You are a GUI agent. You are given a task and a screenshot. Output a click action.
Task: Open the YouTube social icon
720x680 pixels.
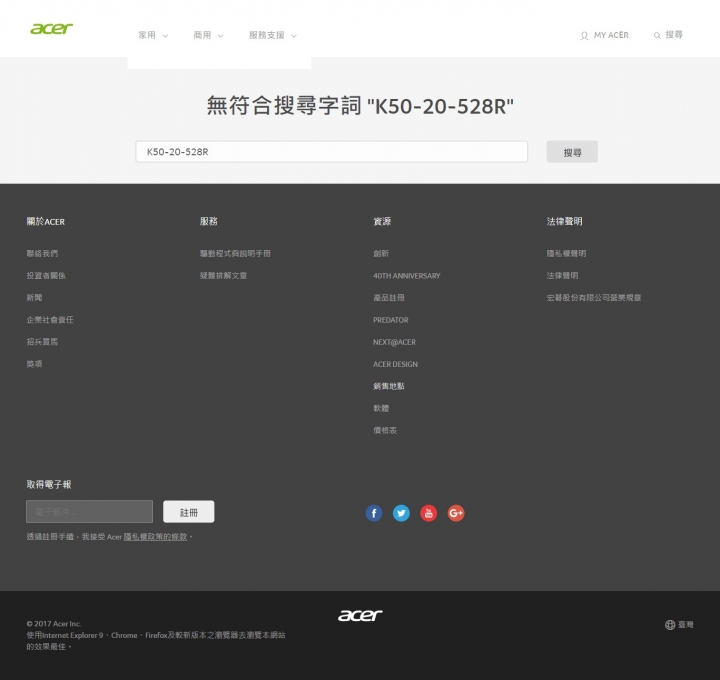[428, 513]
